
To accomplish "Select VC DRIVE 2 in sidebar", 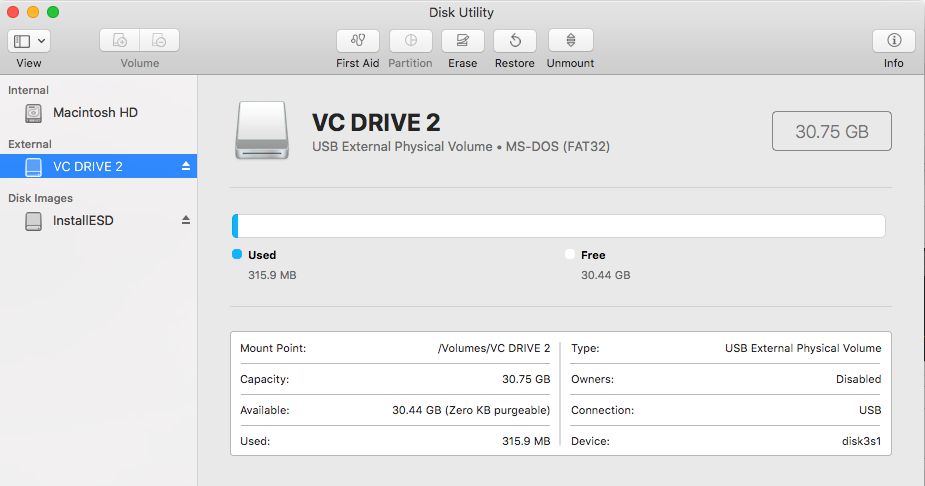I will [x=99, y=166].
